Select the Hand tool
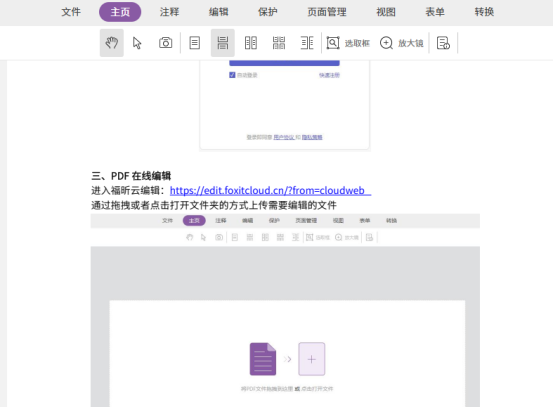The image size is (554, 408). [x=112, y=43]
